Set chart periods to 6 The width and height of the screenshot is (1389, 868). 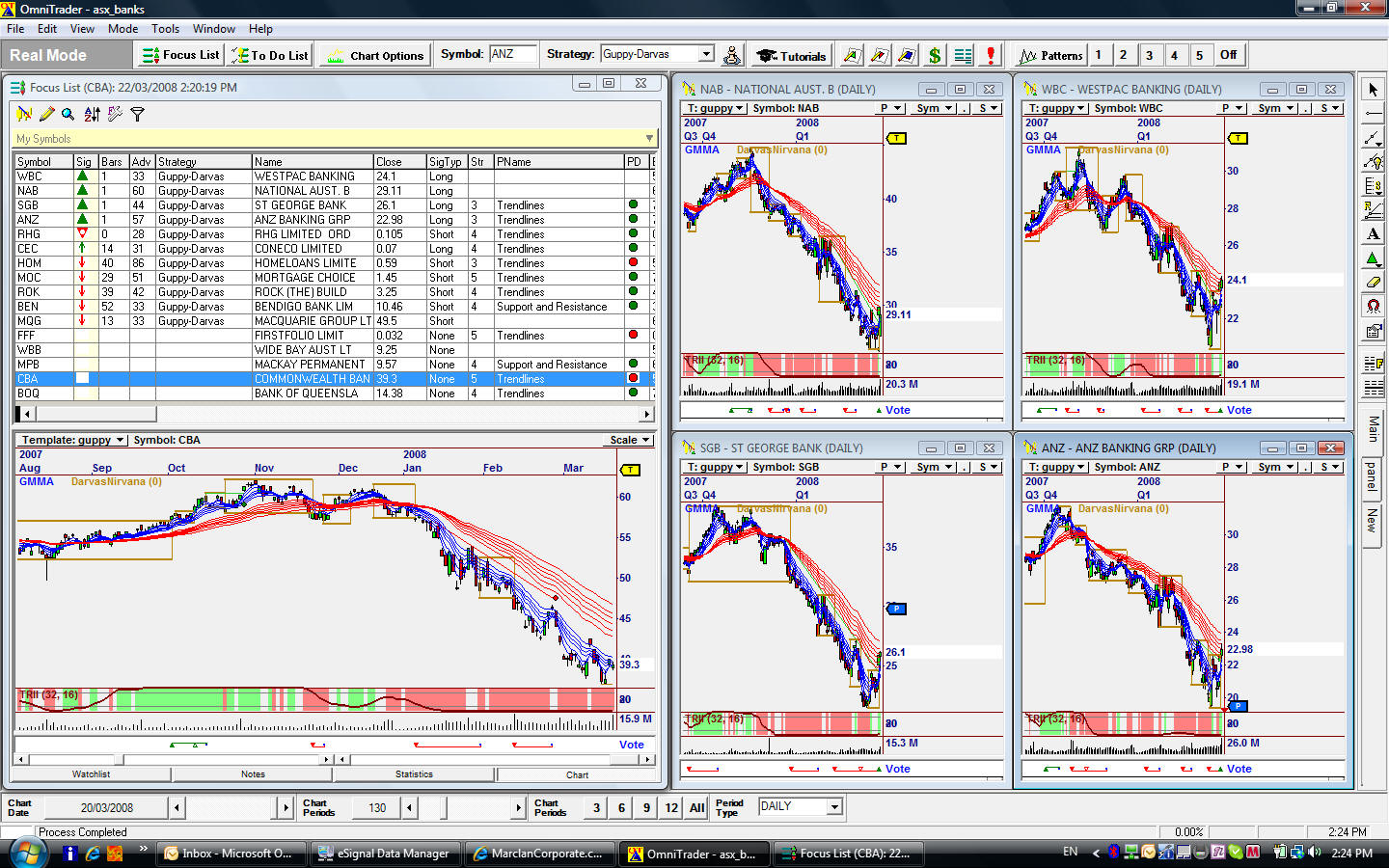[621, 808]
